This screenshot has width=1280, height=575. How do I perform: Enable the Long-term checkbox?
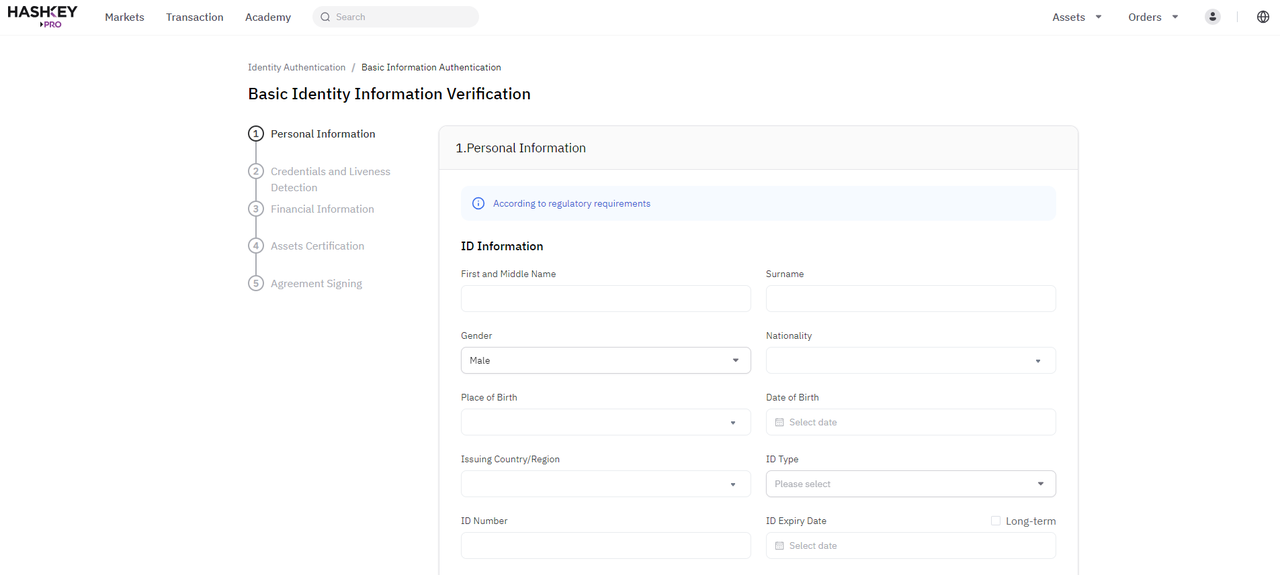[x=995, y=521]
